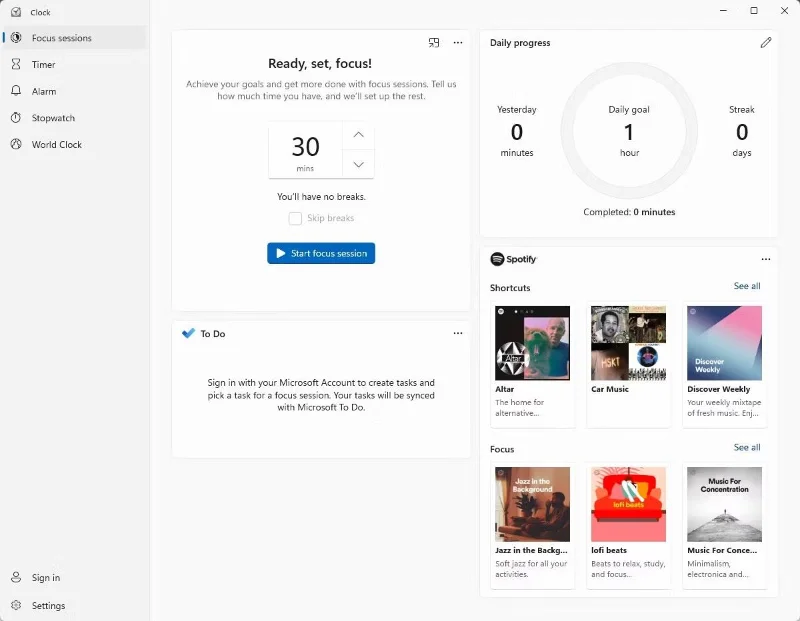This screenshot has height=621, width=800.
Task: Click the Sign in person icon
Action: tap(16, 577)
